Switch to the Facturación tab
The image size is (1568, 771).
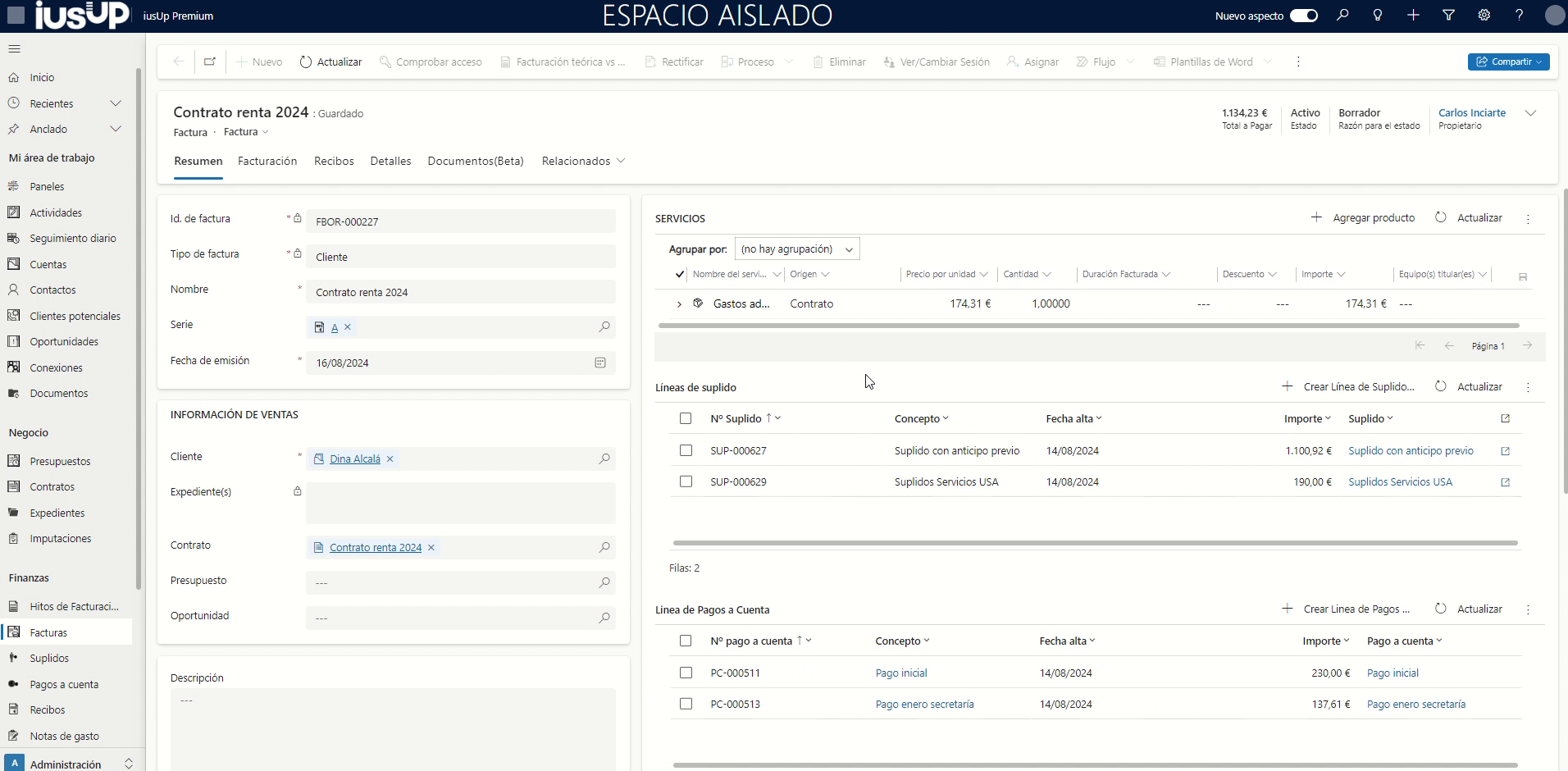point(267,162)
